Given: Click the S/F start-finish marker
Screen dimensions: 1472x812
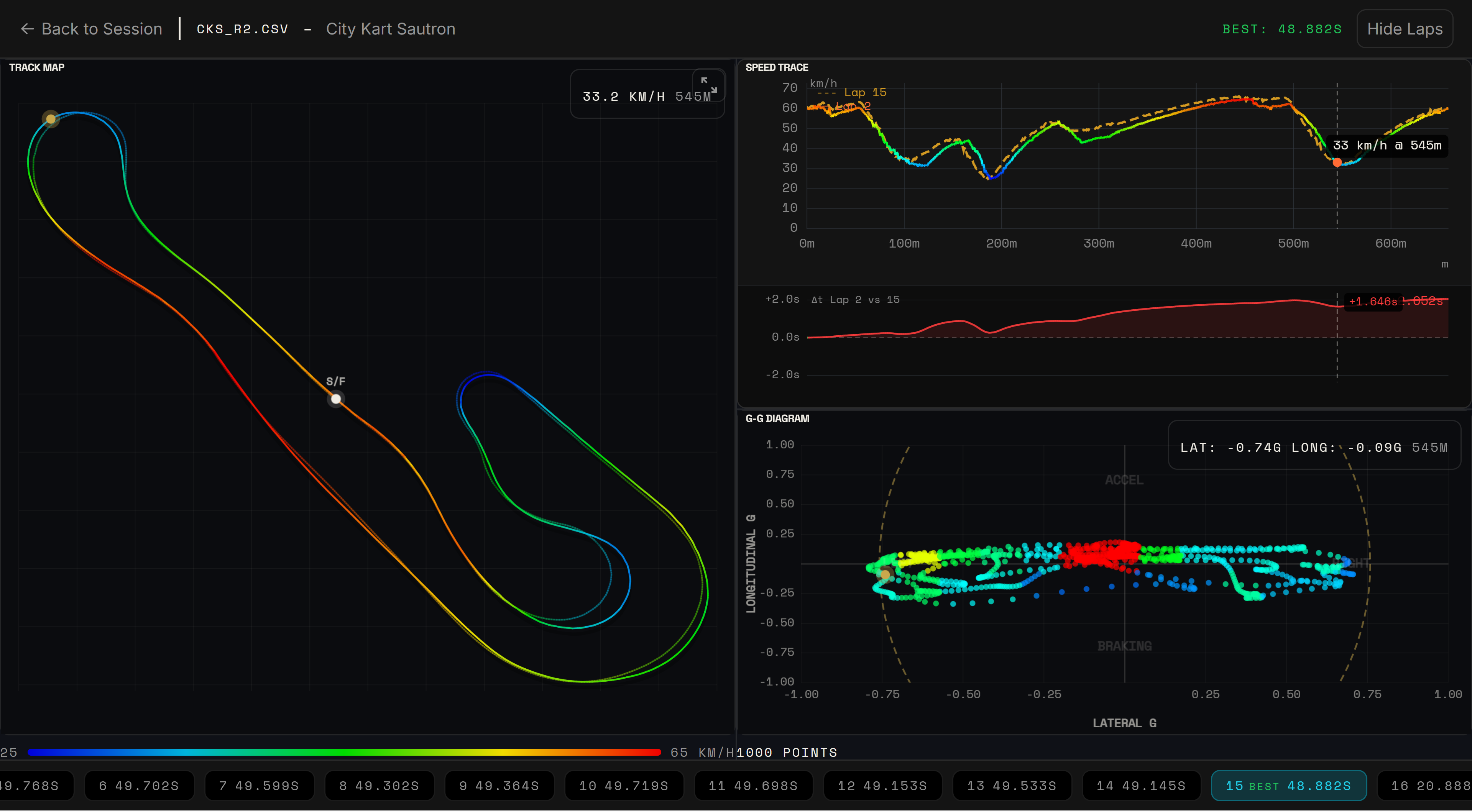Looking at the screenshot, I should [336, 399].
